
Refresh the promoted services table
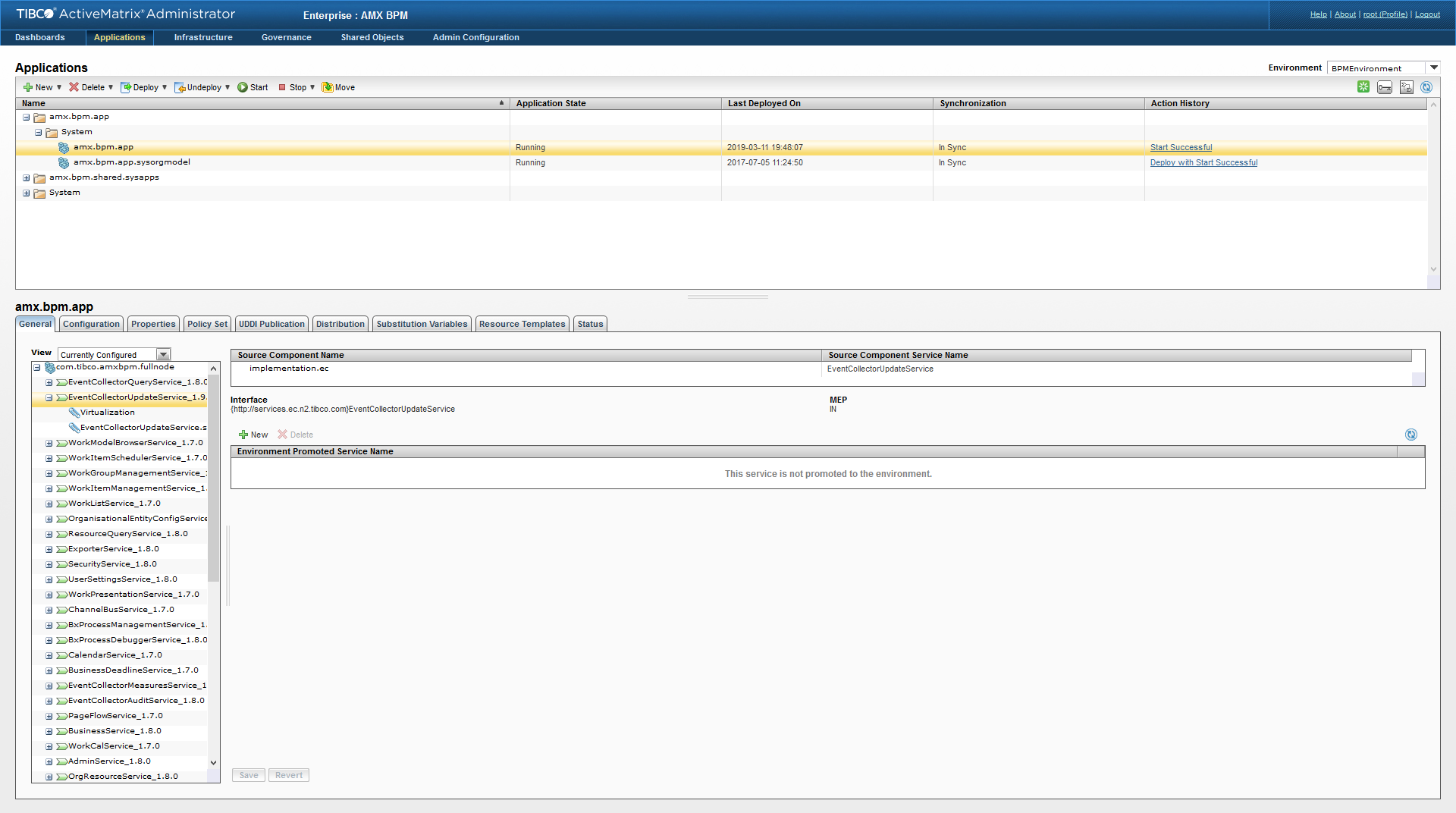(1411, 435)
